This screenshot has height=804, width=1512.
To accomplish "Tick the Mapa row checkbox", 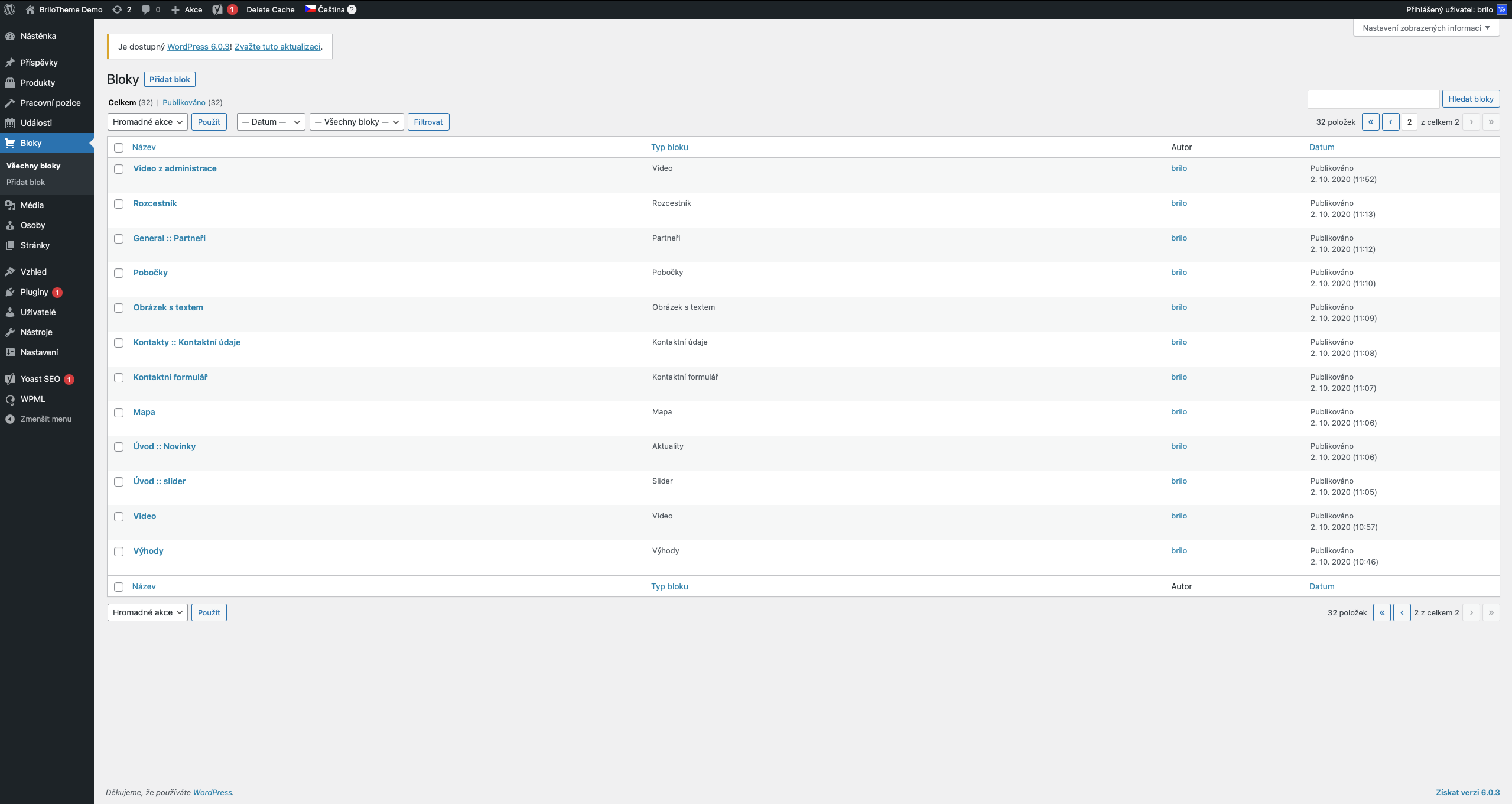I will [x=119, y=413].
